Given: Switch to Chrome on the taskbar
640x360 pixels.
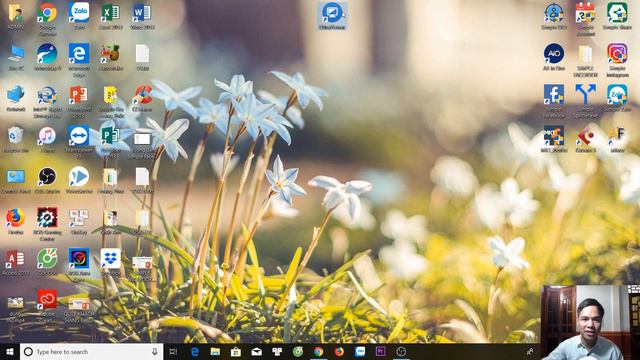Looking at the screenshot, I should coord(318,351).
